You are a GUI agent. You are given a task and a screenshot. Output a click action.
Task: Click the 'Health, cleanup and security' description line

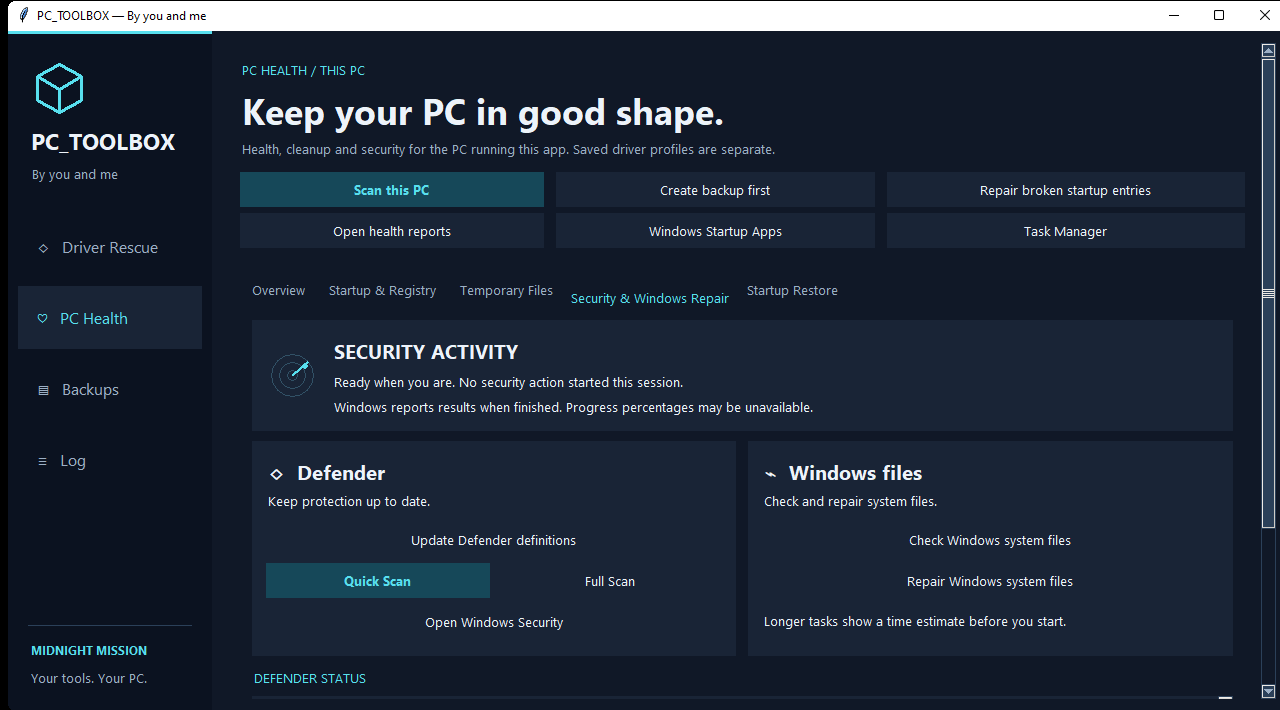tap(508, 149)
